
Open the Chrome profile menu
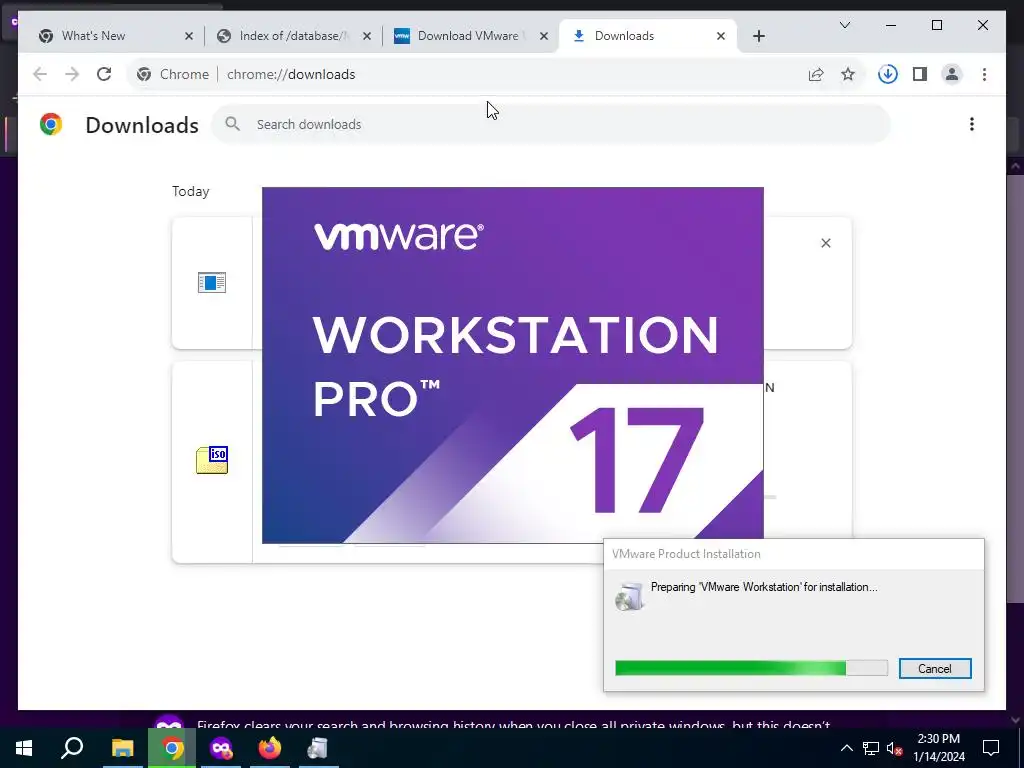pos(952,74)
